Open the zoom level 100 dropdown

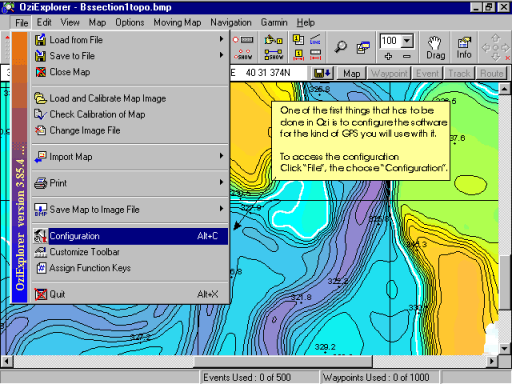click(x=407, y=41)
